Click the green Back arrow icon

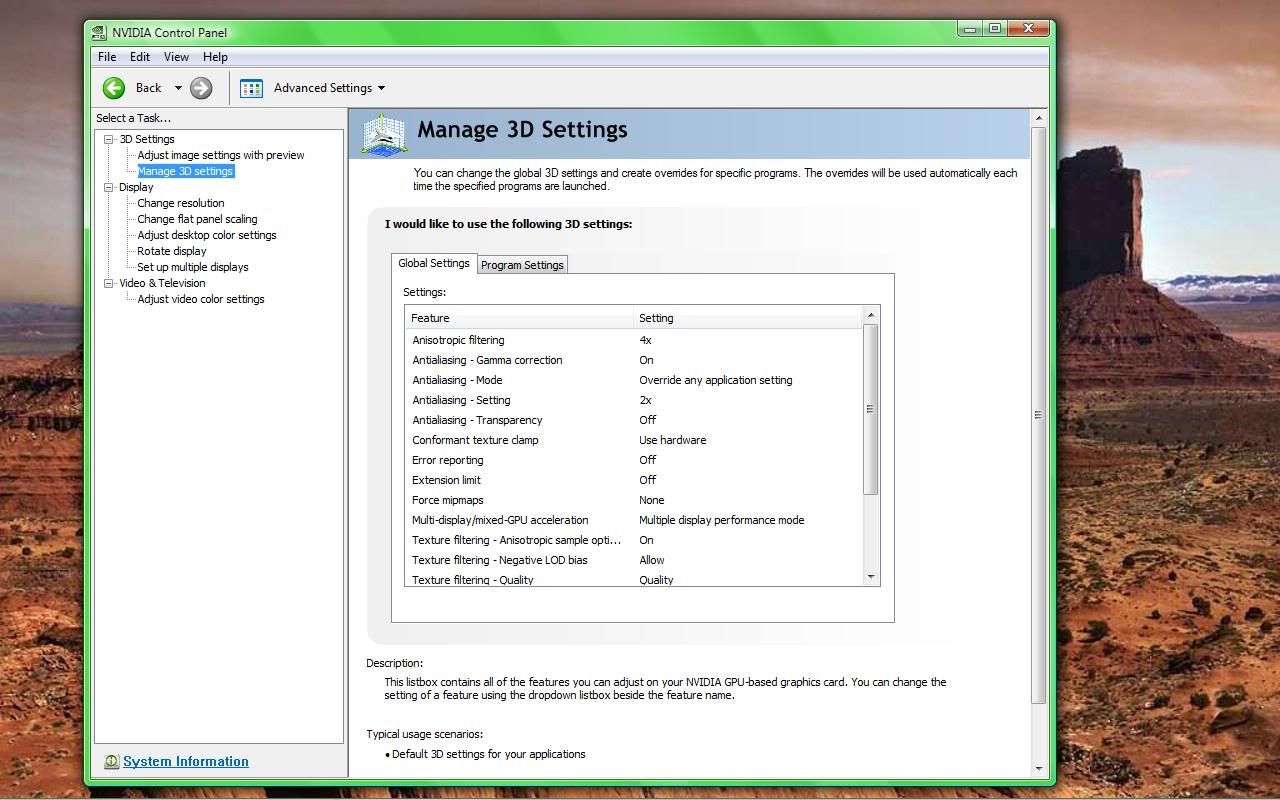point(114,88)
